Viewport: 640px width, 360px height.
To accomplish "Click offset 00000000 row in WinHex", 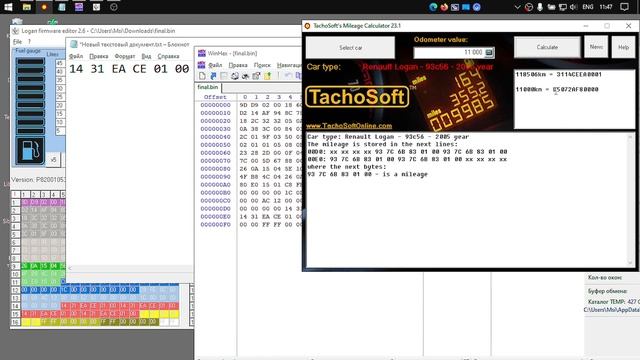I will pos(216,105).
